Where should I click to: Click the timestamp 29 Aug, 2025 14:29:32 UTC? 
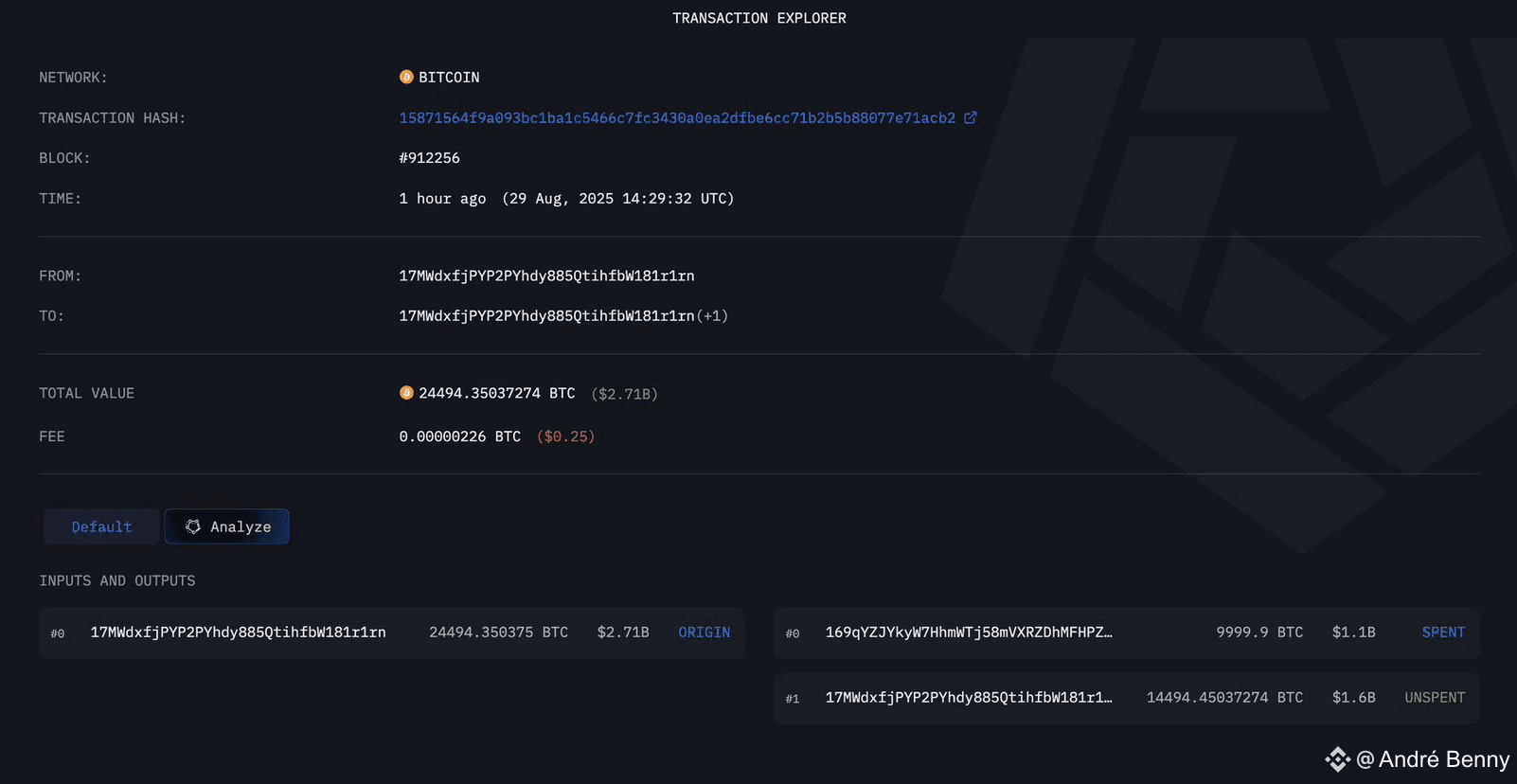pyautogui.click(x=618, y=199)
